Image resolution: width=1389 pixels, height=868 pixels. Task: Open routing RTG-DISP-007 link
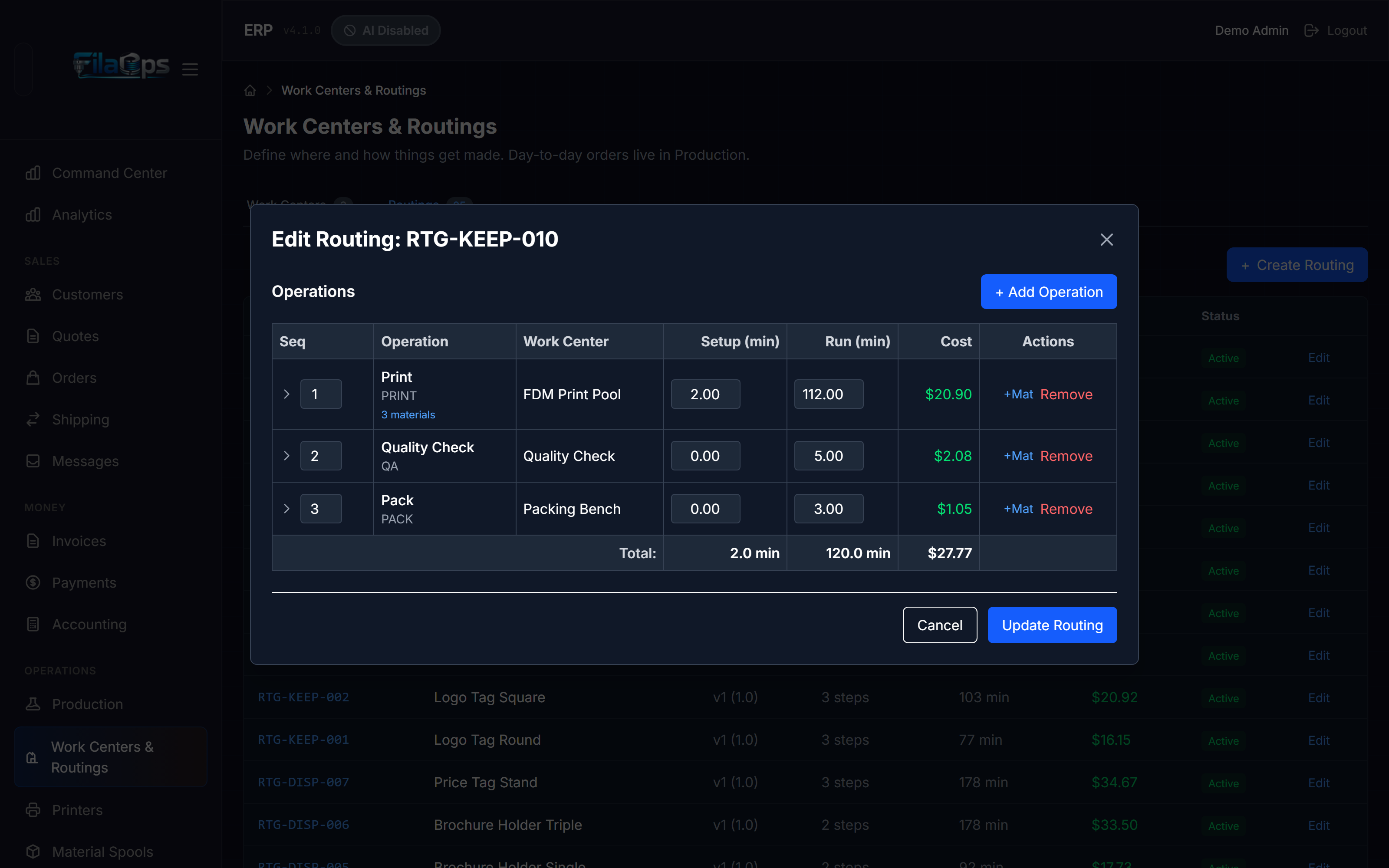[x=303, y=782]
